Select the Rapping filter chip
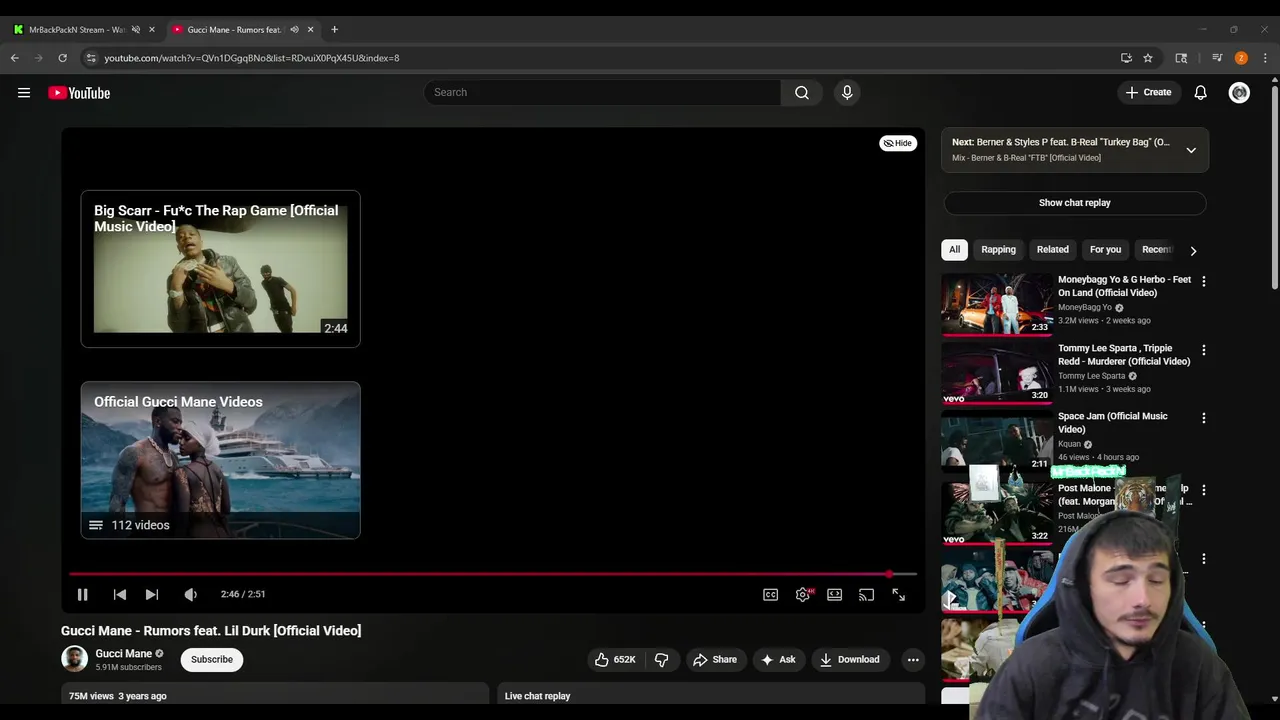This screenshot has width=1280, height=720. 998,249
